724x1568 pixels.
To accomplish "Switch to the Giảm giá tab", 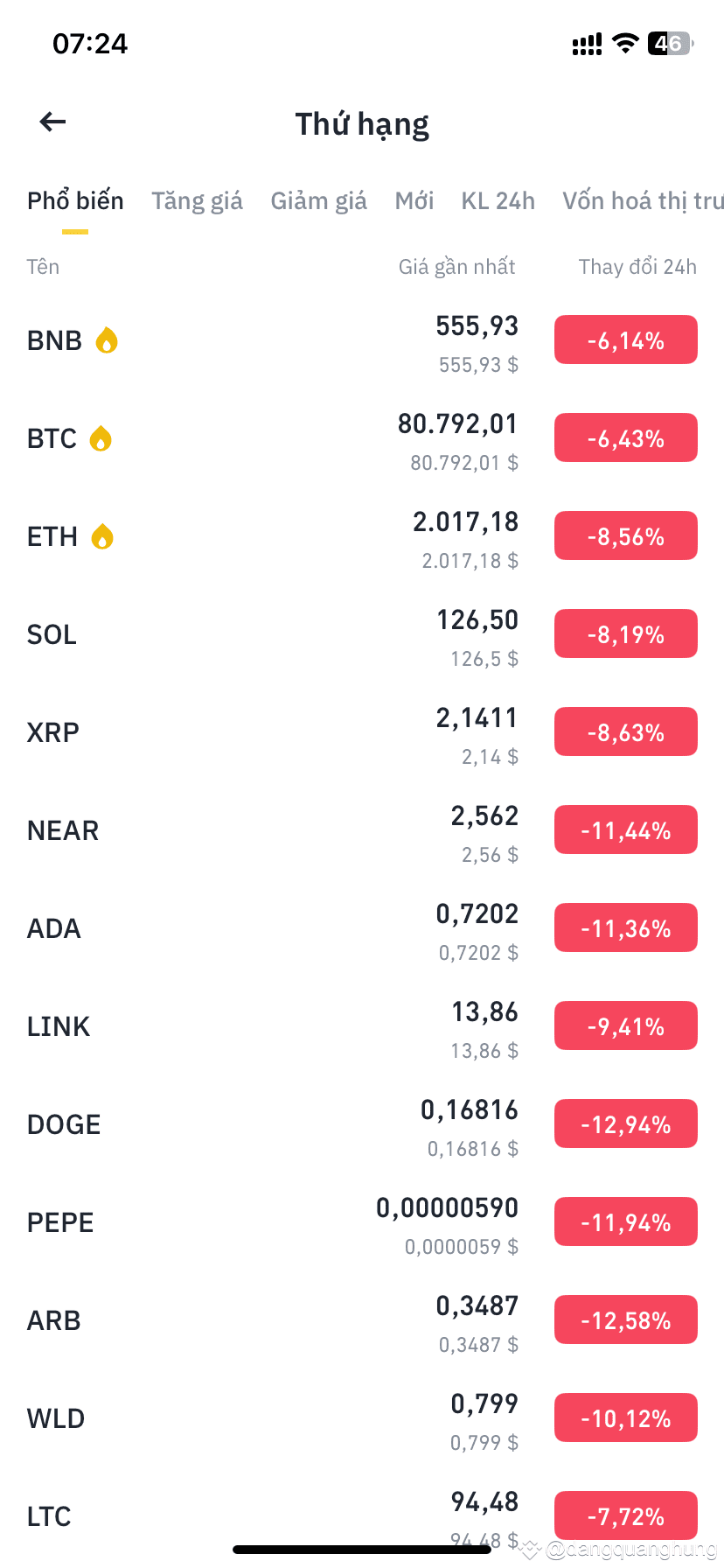I will pyautogui.click(x=319, y=201).
